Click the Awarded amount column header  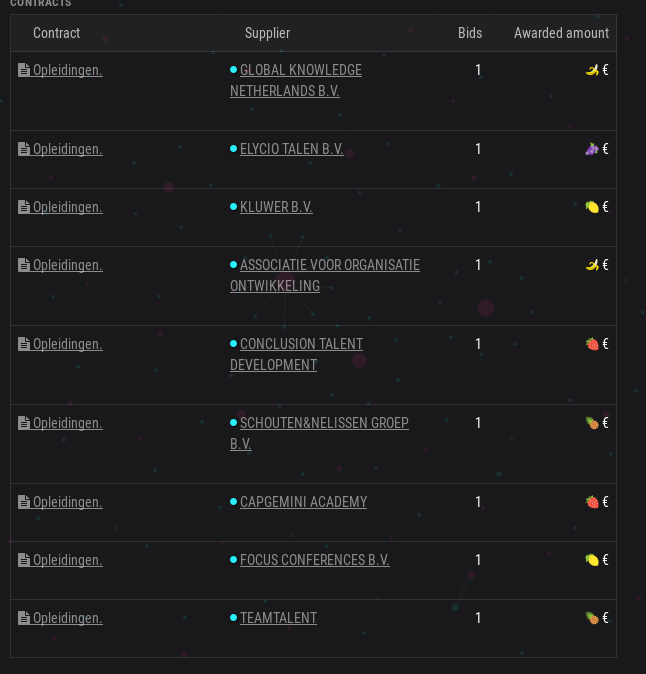click(x=561, y=33)
